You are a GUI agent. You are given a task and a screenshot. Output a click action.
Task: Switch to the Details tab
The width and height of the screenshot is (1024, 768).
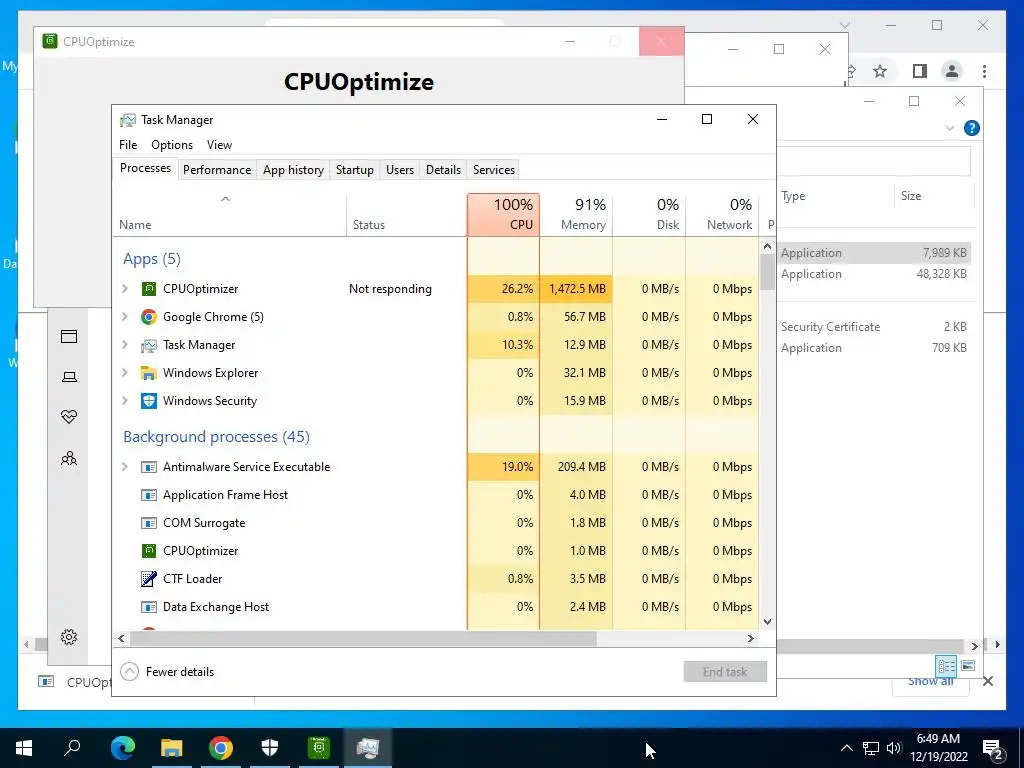click(x=443, y=170)
